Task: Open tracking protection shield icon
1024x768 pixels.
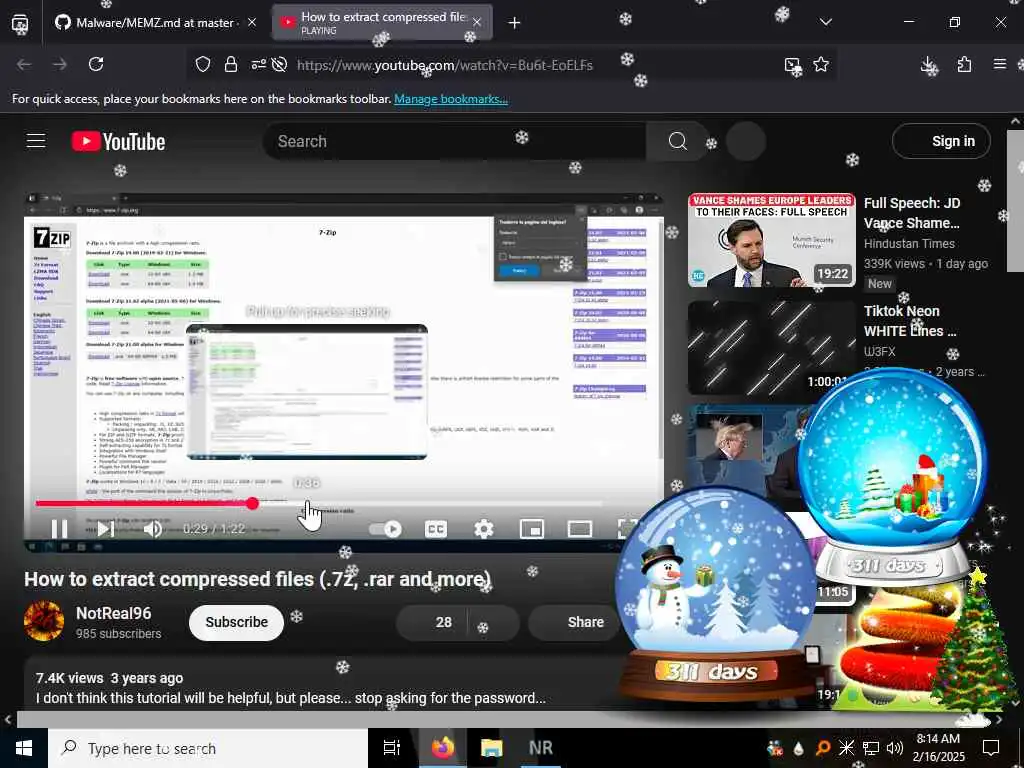Action: click(x=203, y=64)
